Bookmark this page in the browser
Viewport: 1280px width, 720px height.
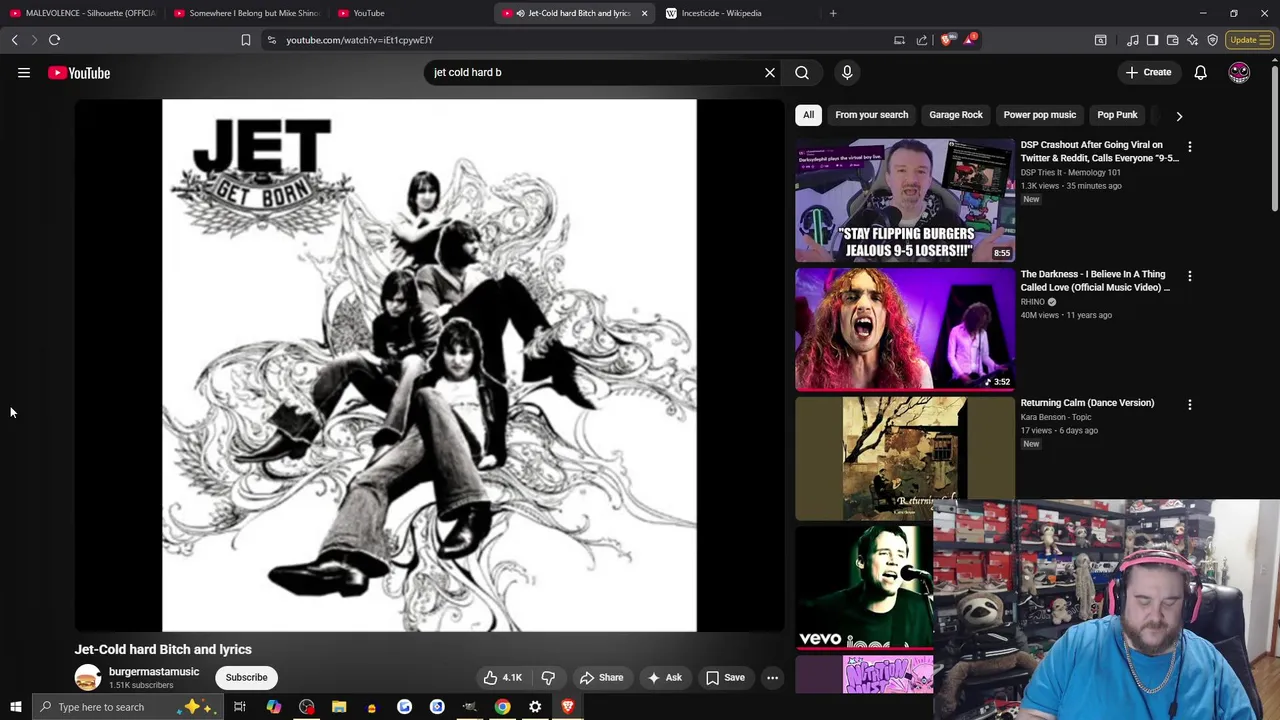pos(245,40)
